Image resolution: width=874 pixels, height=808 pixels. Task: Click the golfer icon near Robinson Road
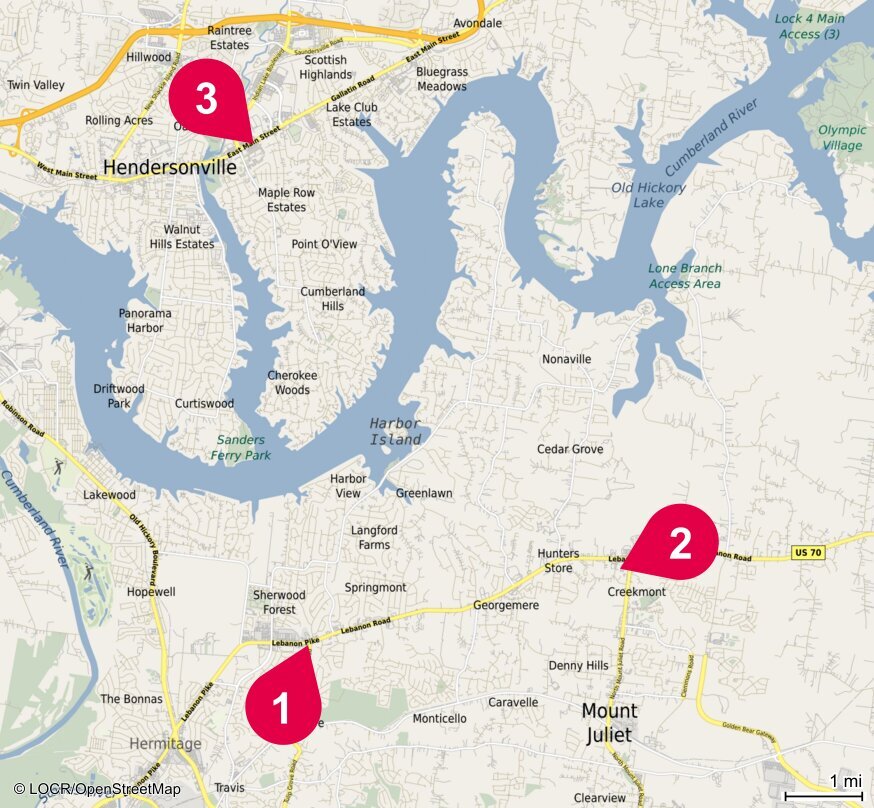58,466
